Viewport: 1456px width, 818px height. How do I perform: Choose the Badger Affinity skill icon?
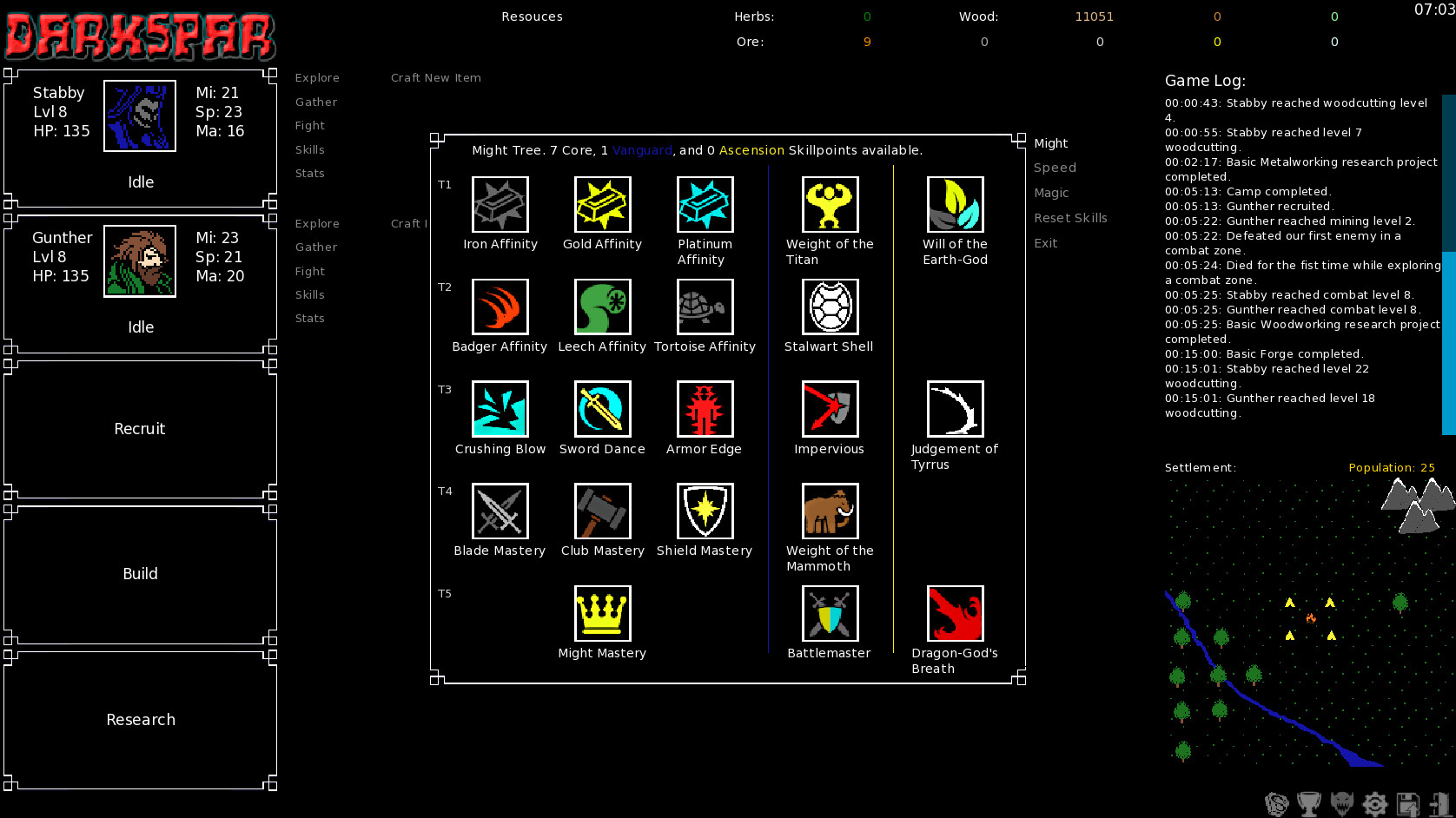point(500,307)
